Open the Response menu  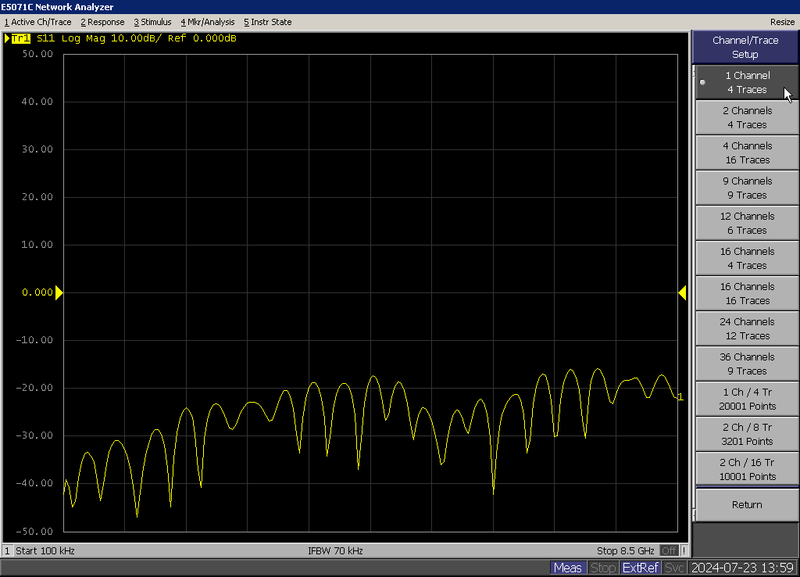tap(103, 22)
